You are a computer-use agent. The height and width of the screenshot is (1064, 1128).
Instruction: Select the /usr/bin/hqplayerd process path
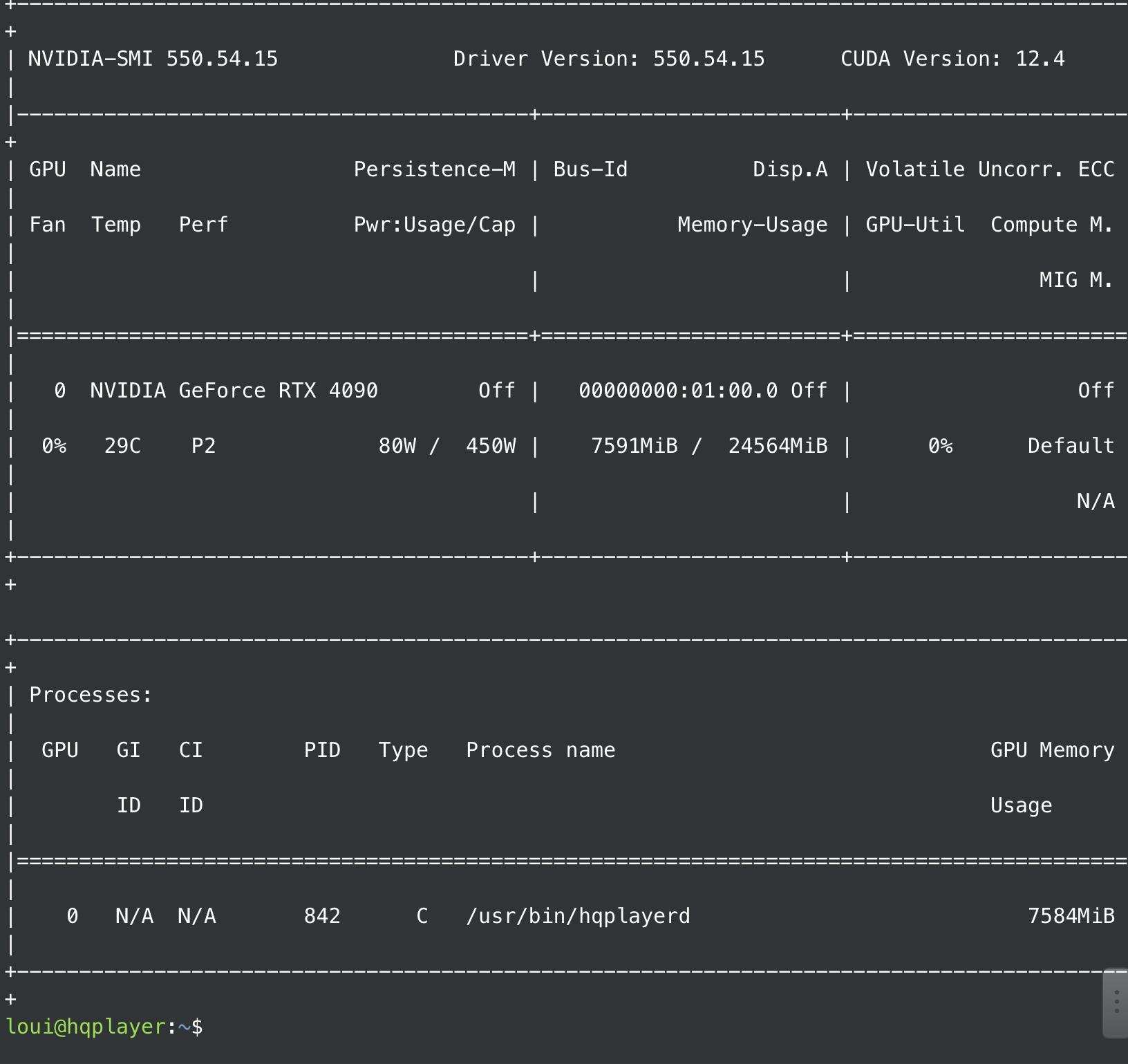coord(578,917)
